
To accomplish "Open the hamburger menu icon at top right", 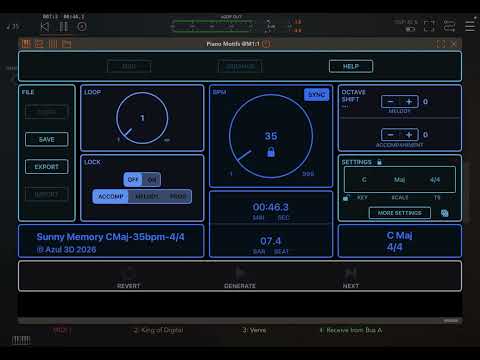I will (x=470, y=26).
